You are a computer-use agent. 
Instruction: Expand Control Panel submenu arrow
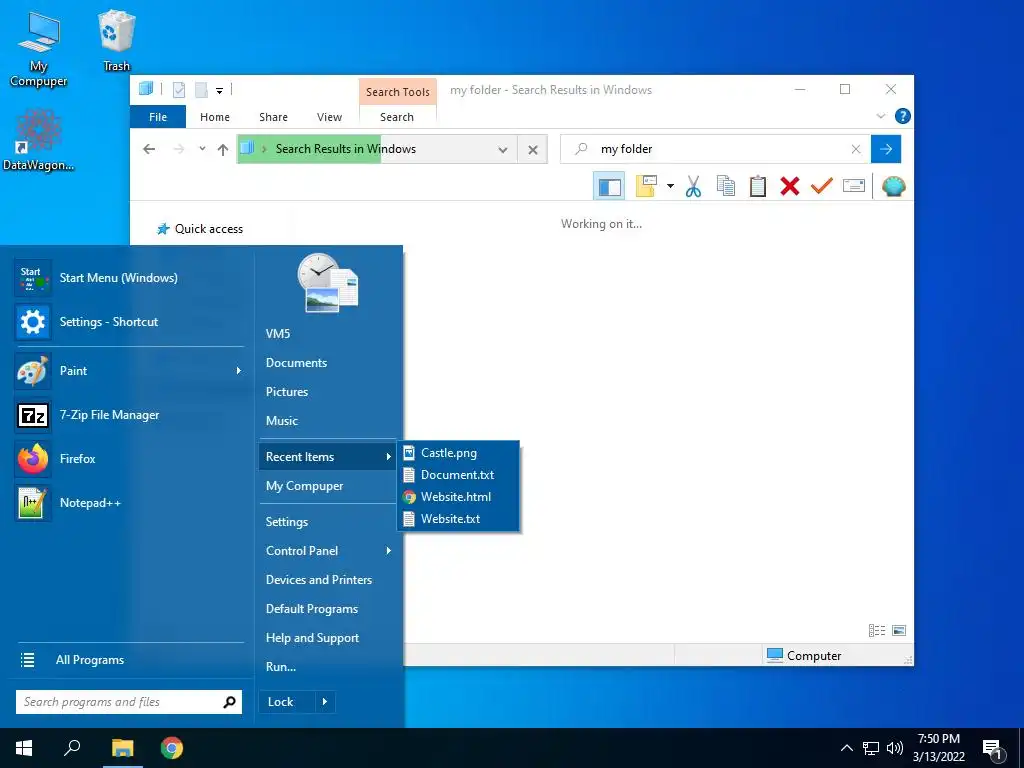click(x=388, y=551)
